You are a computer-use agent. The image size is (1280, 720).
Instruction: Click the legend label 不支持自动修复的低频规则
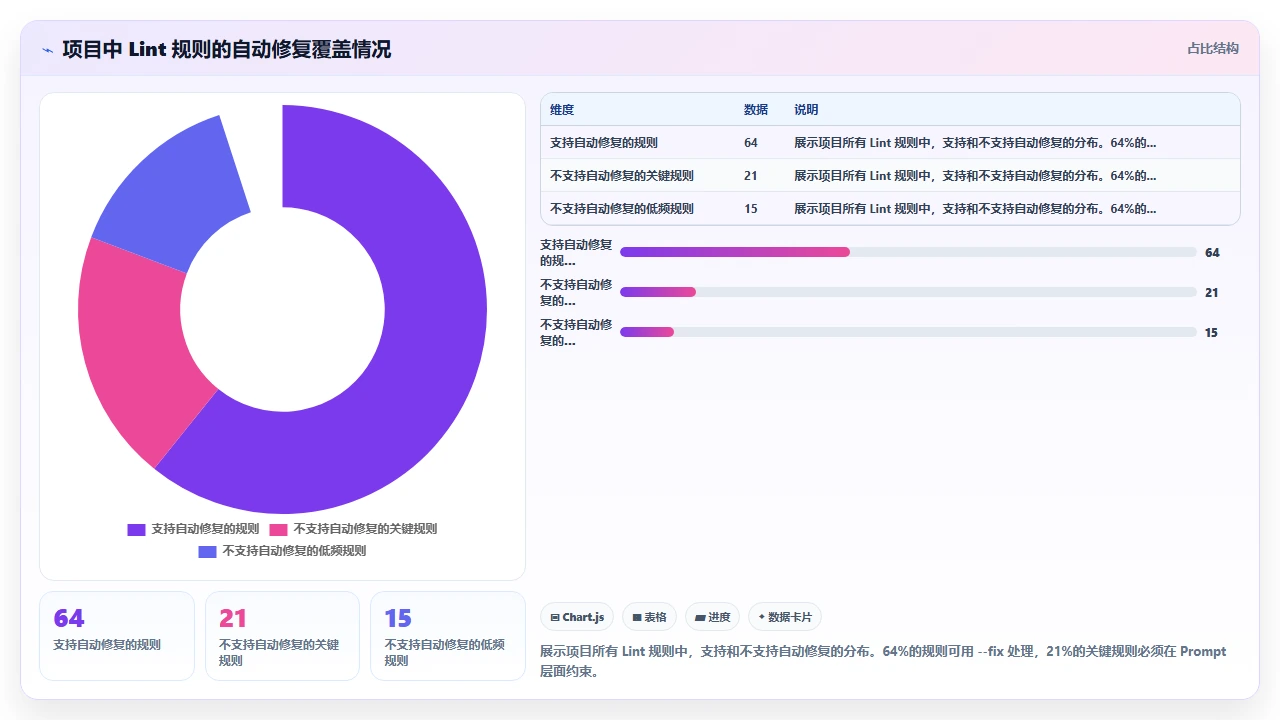pos(294,551)
